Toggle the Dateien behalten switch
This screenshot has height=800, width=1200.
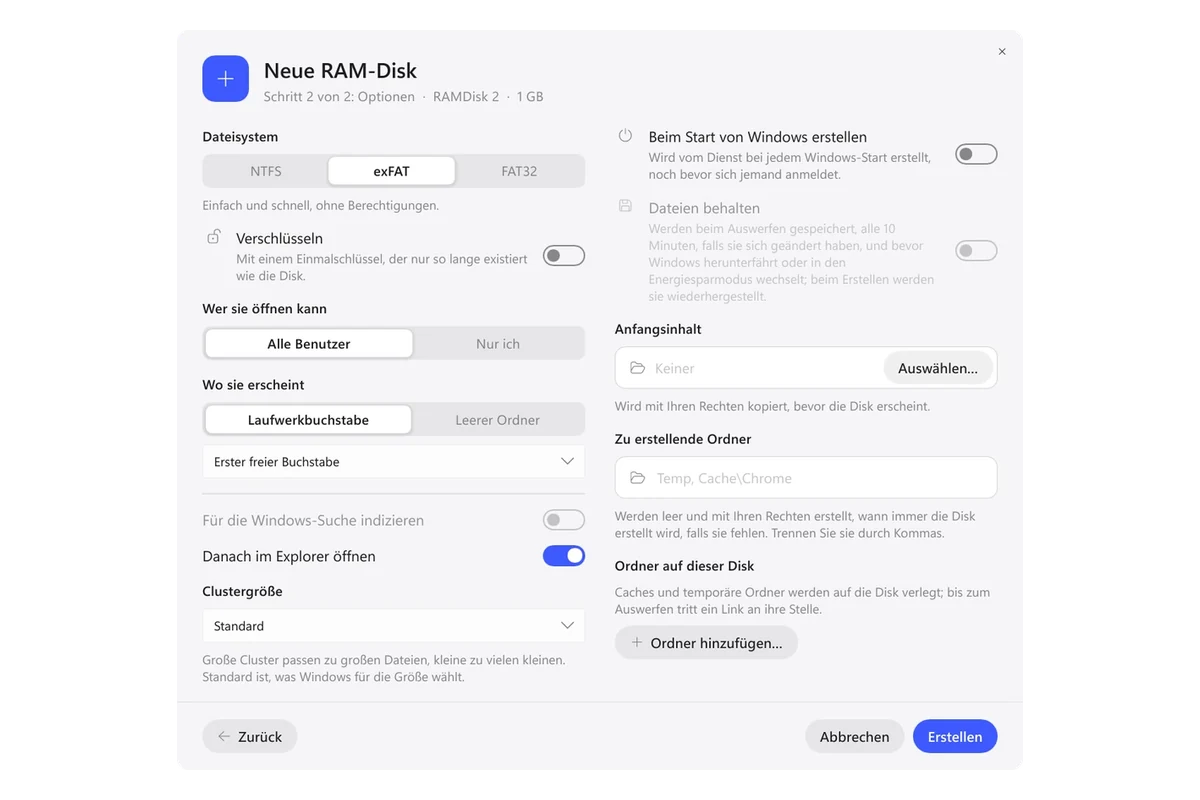point(976,250)
